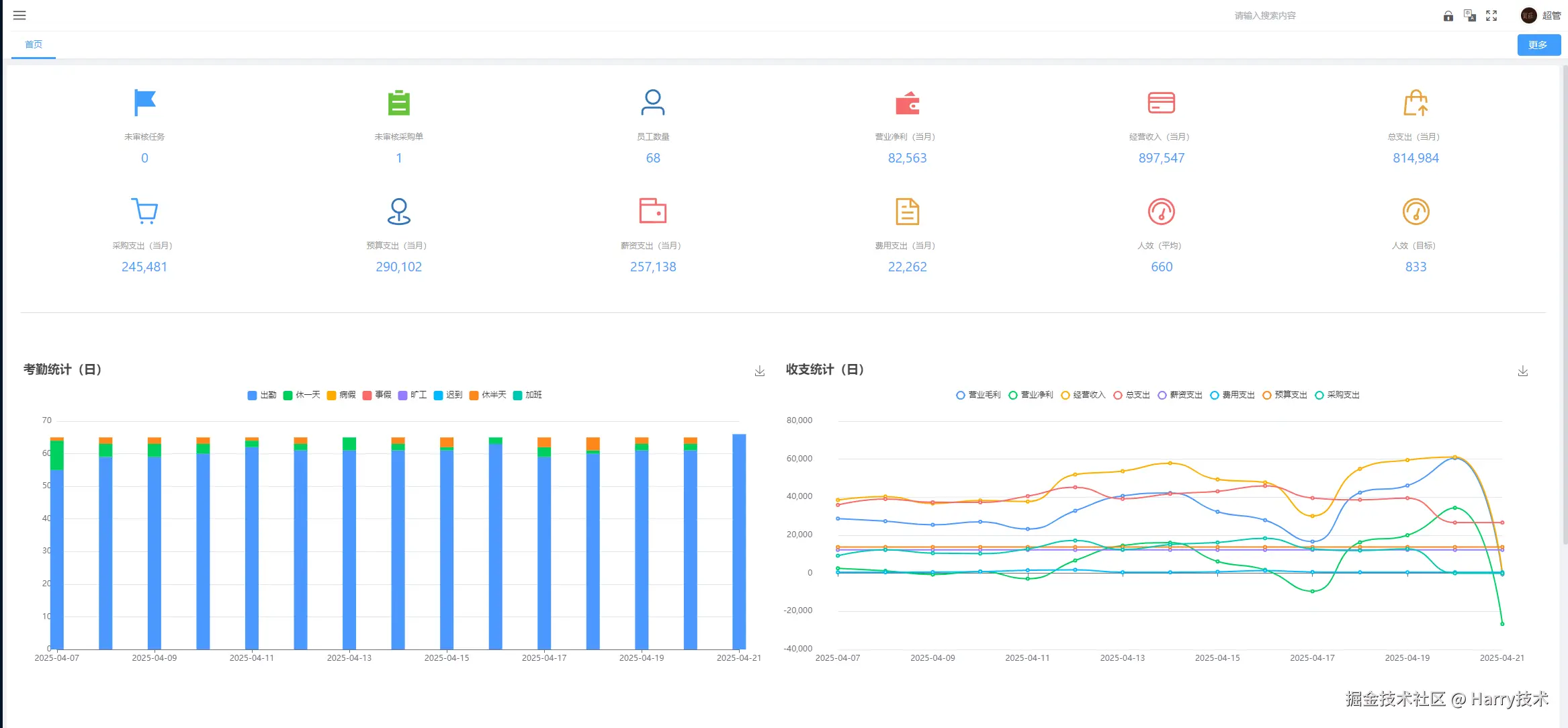Click the 人效(目标) gauge icon
The image size is (1568, 728).
click(x=1415, y=212)
